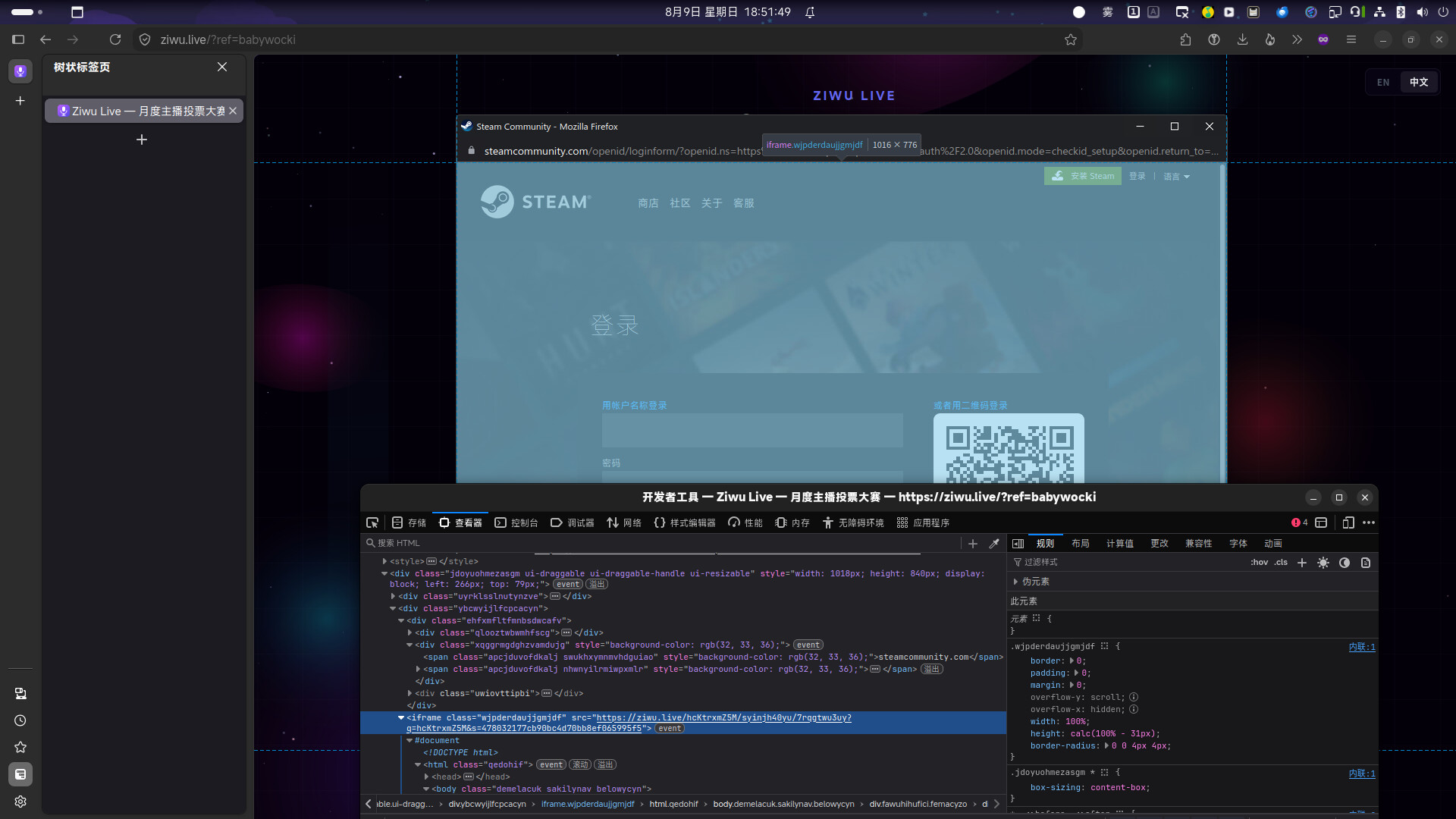Screen dimensions: 1456x819
Task: Open the 语言 dropdown on Steam page
Action: (1176, 177)
